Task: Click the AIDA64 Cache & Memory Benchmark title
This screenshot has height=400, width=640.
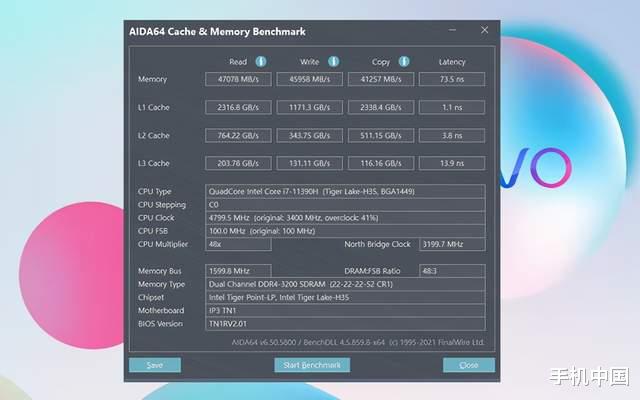Action: (x=217, y=31)
